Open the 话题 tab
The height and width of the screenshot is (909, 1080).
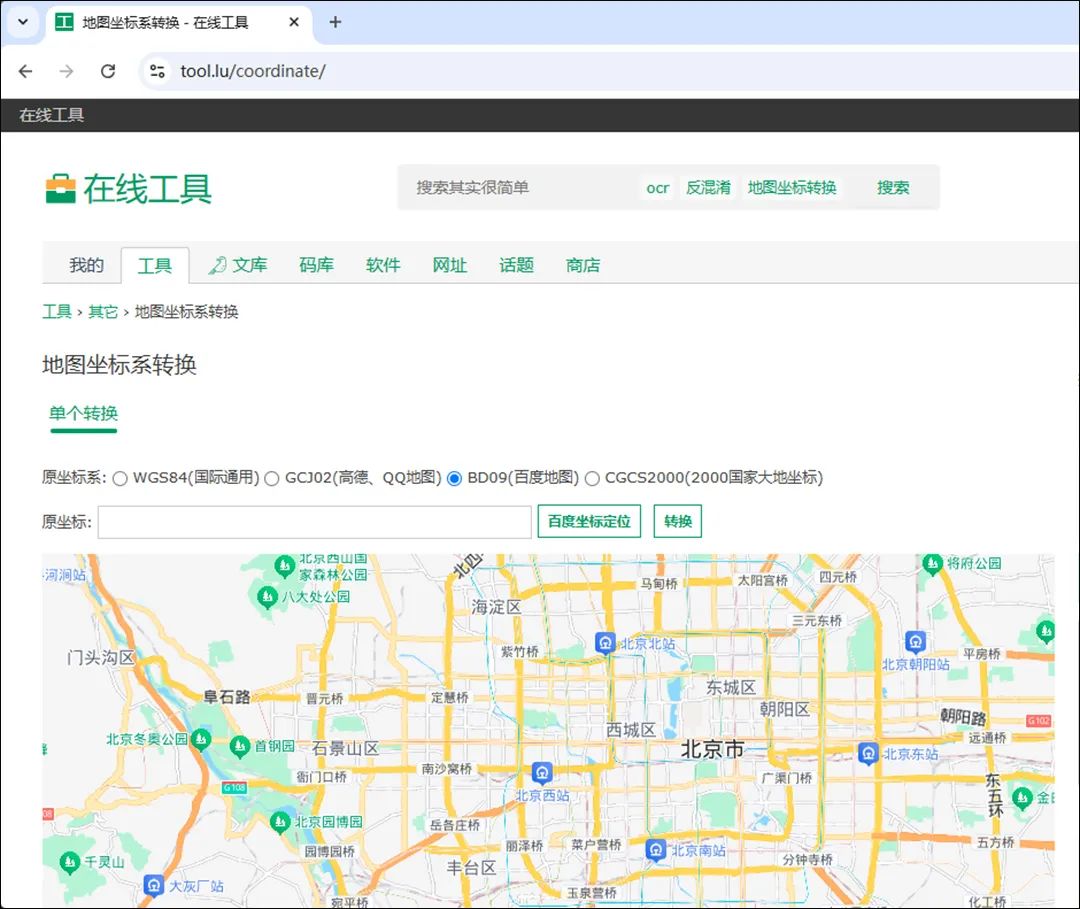tap(517, 265)
